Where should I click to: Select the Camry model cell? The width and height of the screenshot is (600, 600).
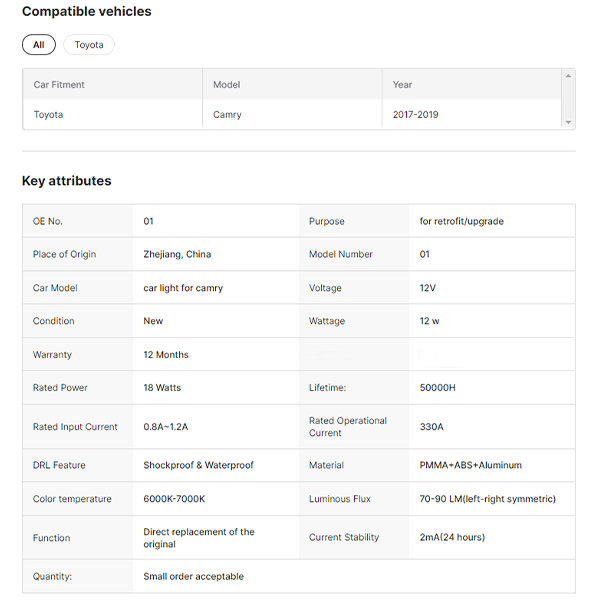click(x=227, y=115)
